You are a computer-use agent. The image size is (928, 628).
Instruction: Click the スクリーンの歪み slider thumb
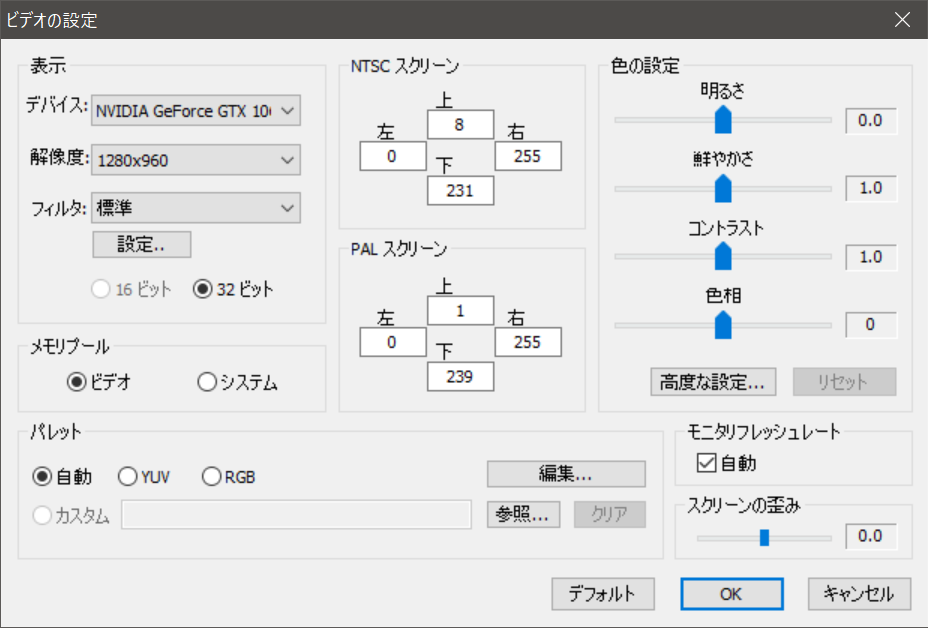pos(764,537)
